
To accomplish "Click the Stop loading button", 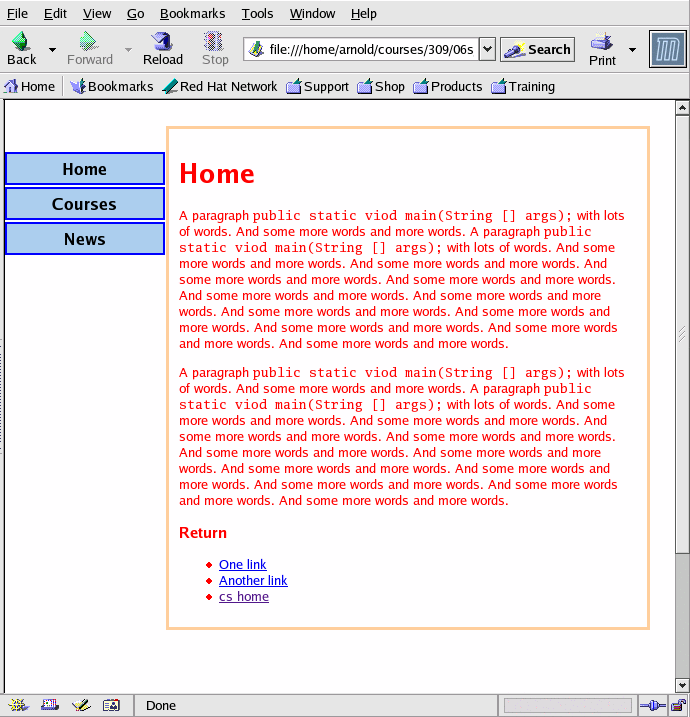I will tap(215, 48).
